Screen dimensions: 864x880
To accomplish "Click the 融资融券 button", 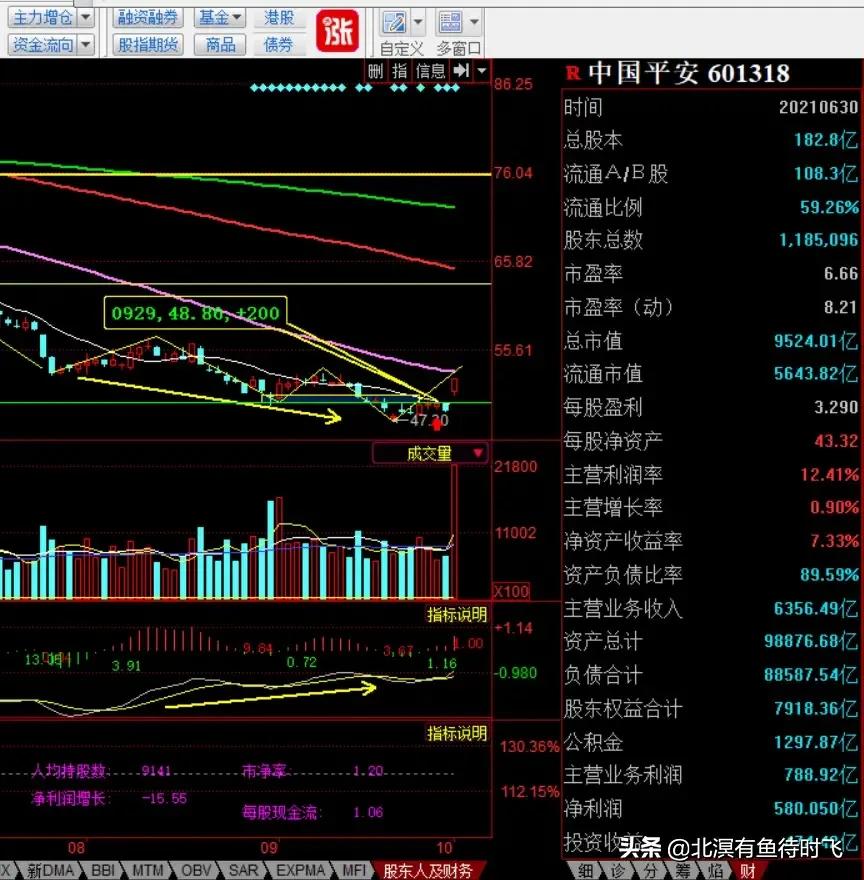I will (x=148, y=17).
